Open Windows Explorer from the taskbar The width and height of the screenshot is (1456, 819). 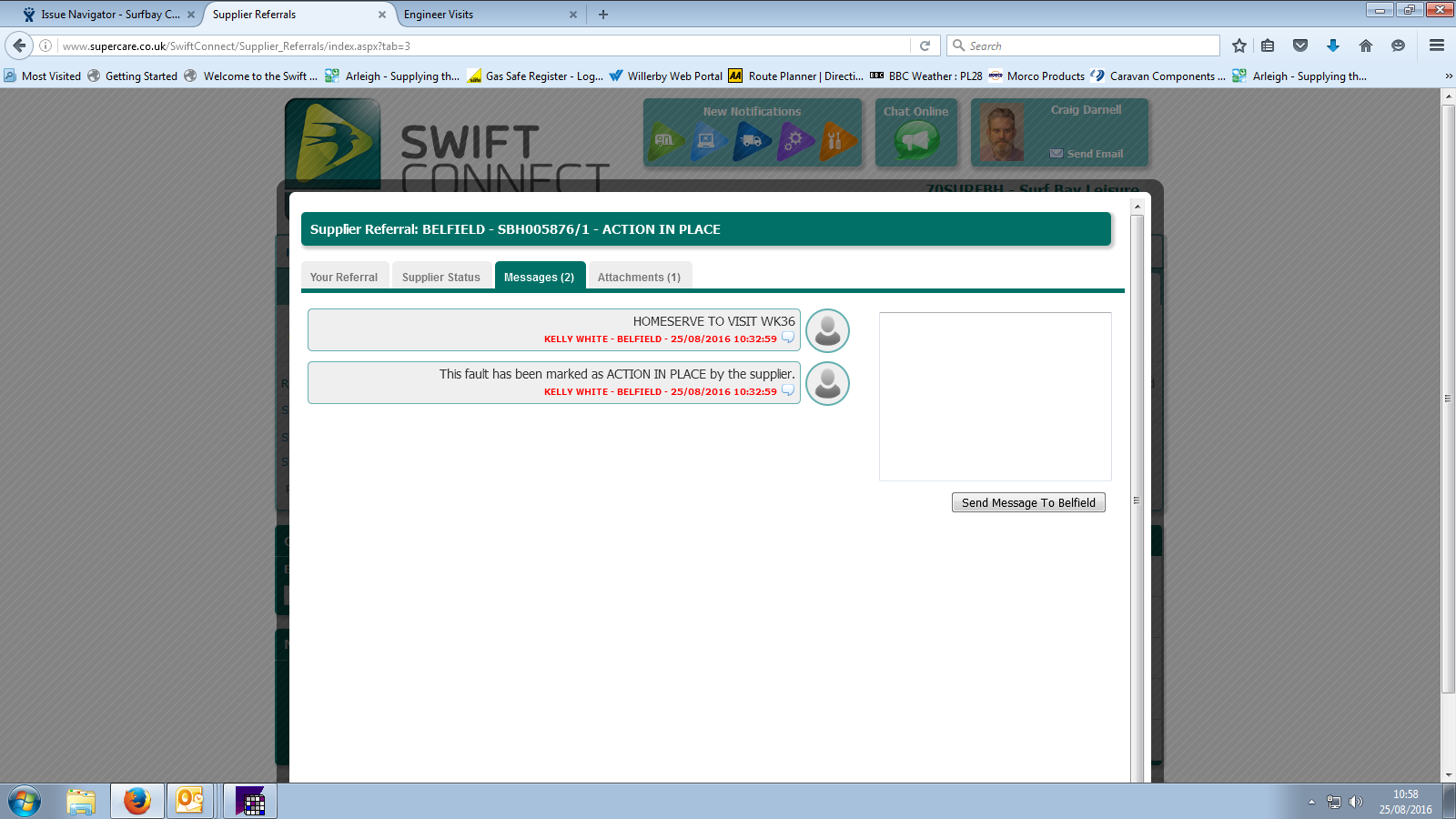point(81,802)
